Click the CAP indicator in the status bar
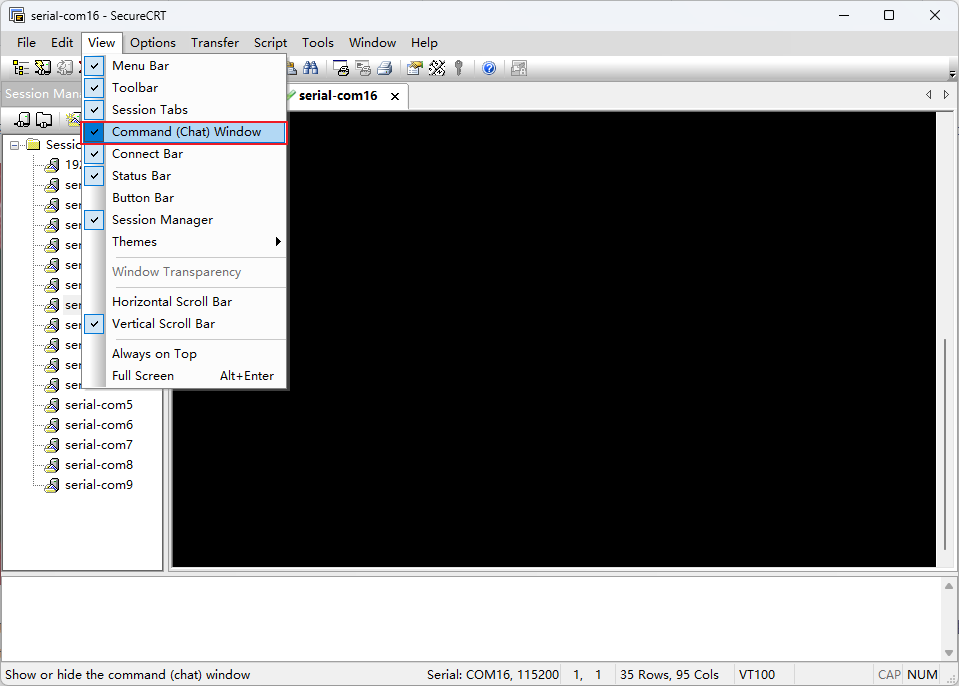Screen dimensions: 959x686 889,674
